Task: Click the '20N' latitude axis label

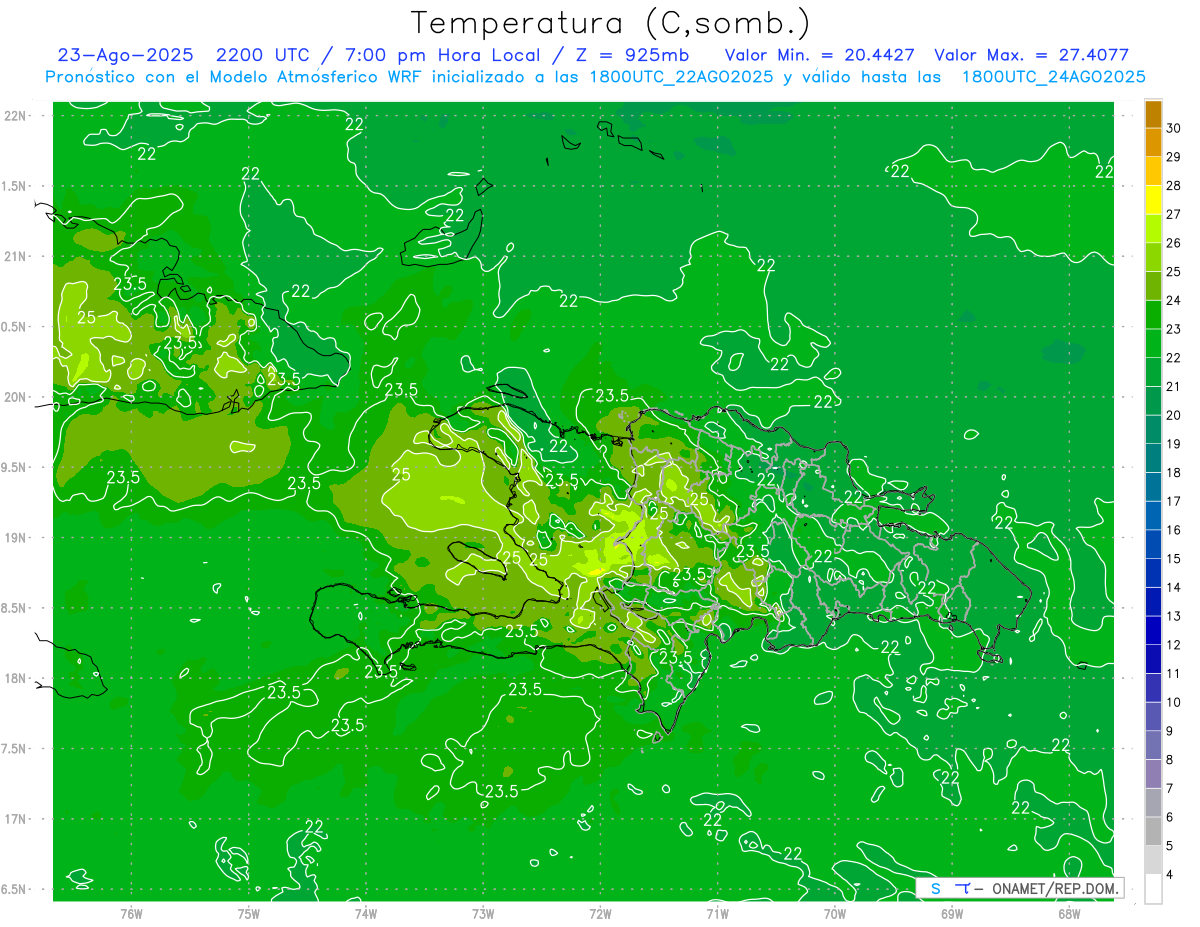Action: 15,398
